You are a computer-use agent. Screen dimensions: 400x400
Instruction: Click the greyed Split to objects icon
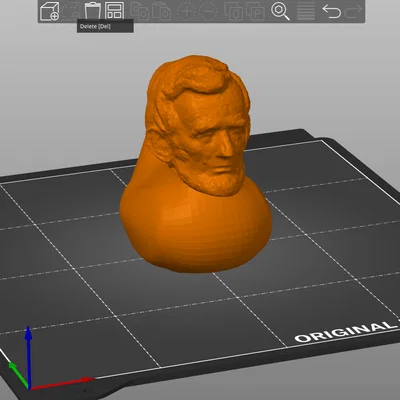tap(234, 11)
